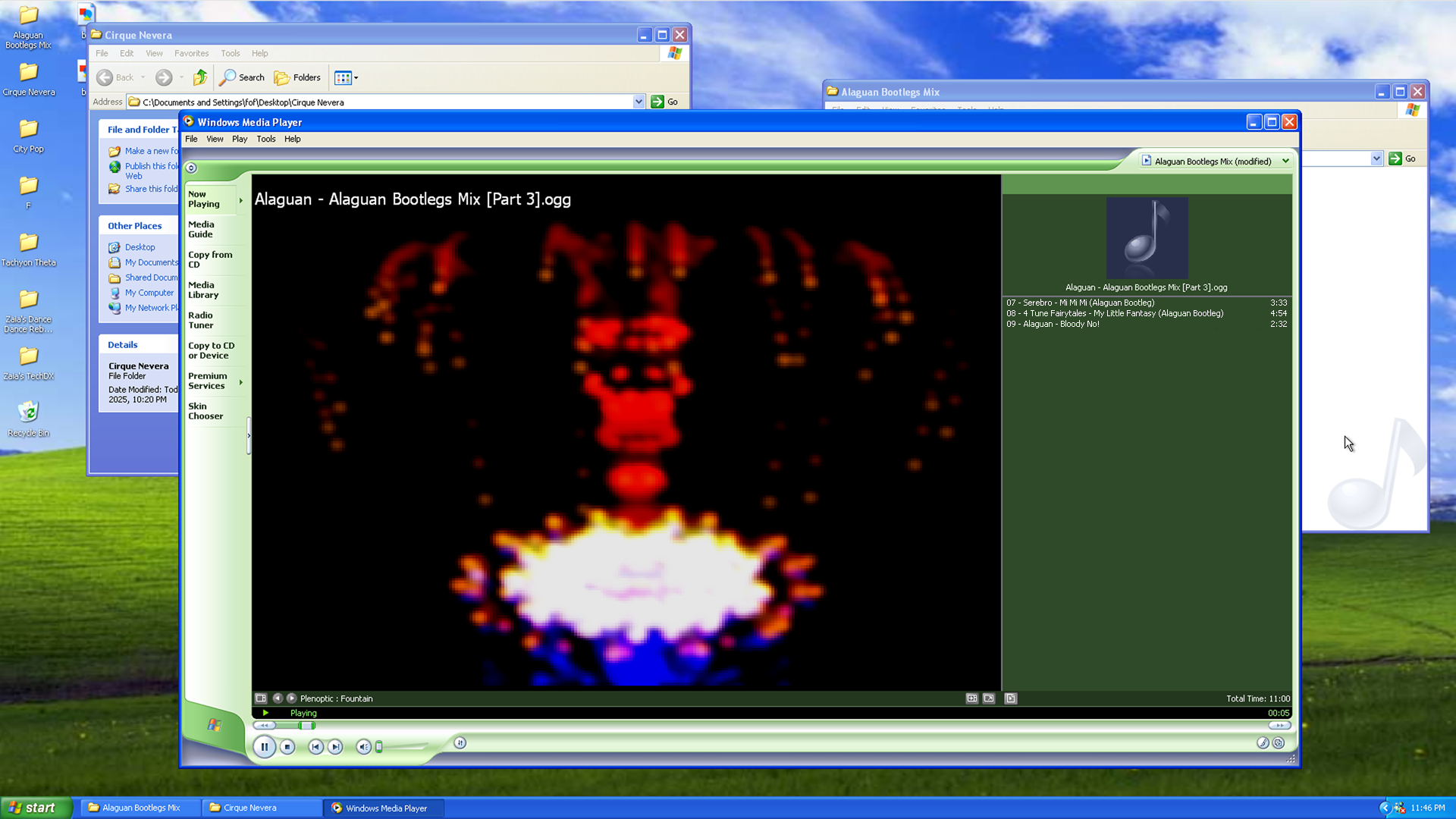Click the Windows Start button
Image resolution: width=1456 pixels, height=819 pixels.
click(x=36, y=808)
